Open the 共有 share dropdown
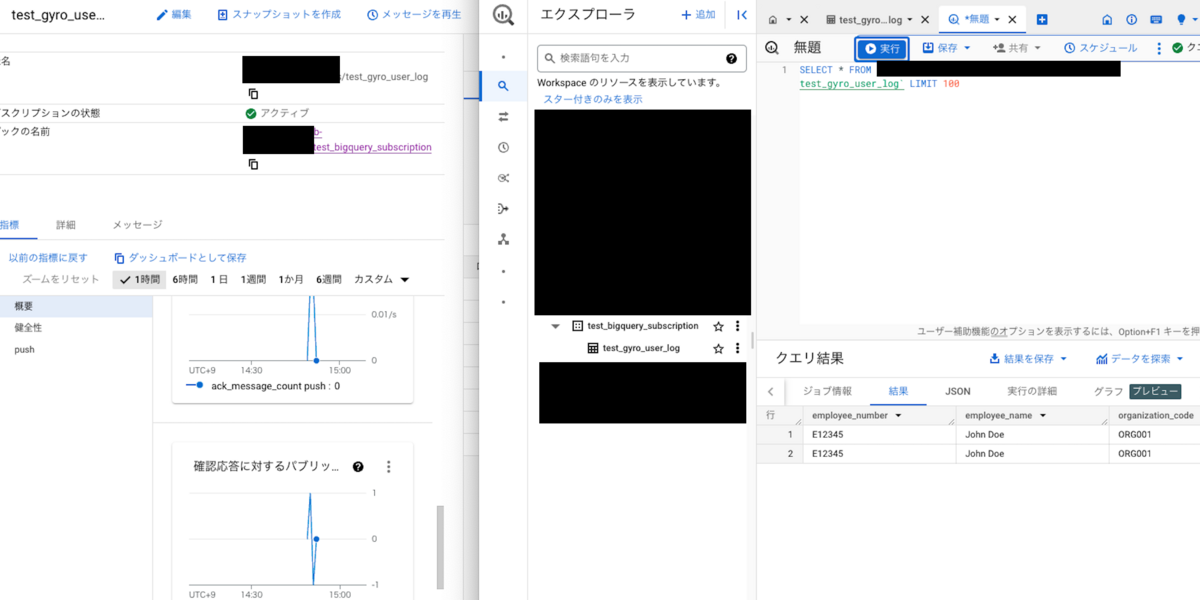Screen dimensions: 1200x600 [1017, 48]
